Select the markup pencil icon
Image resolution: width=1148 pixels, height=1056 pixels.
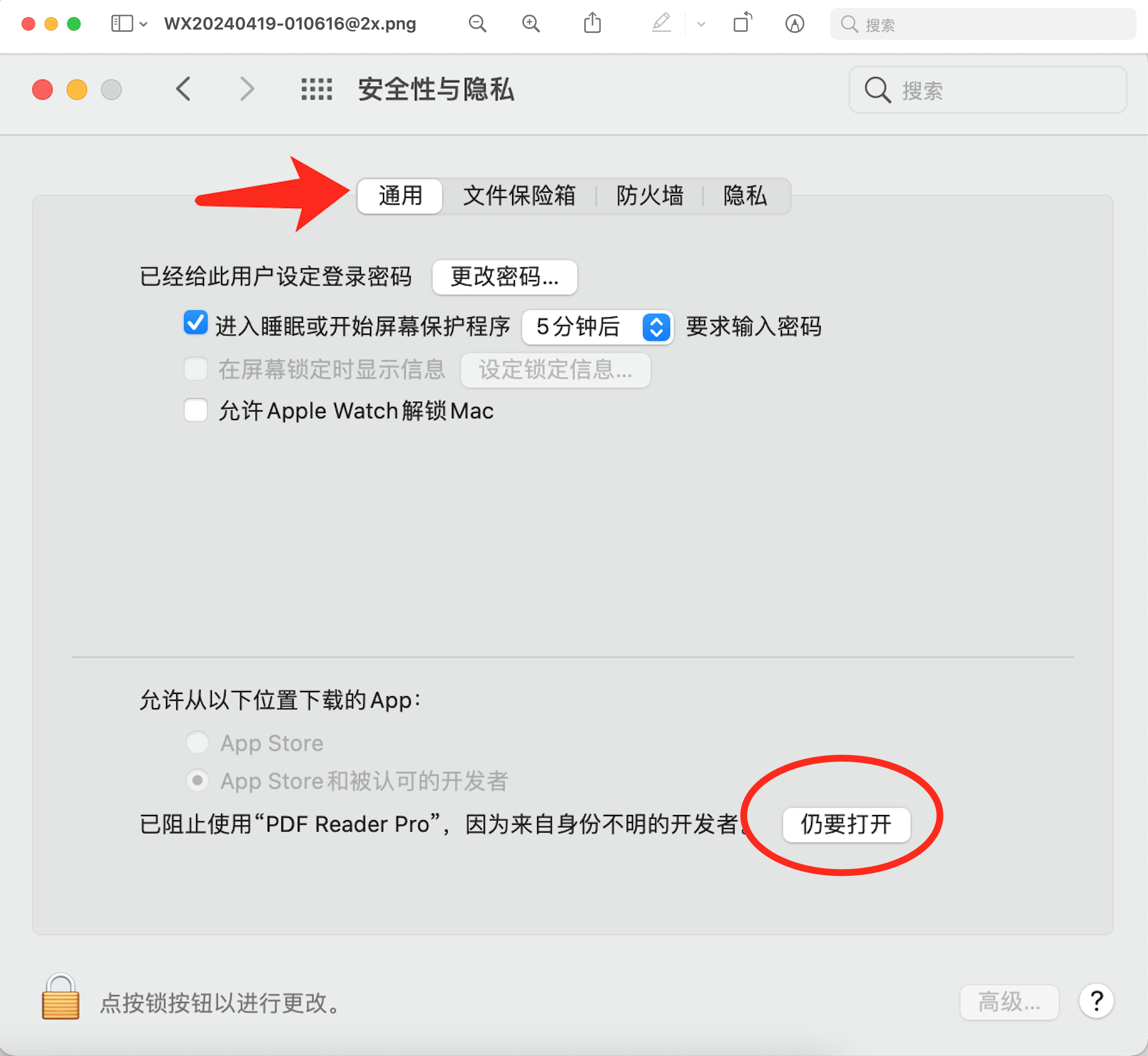pyautogui.click(x=661, y=24)
